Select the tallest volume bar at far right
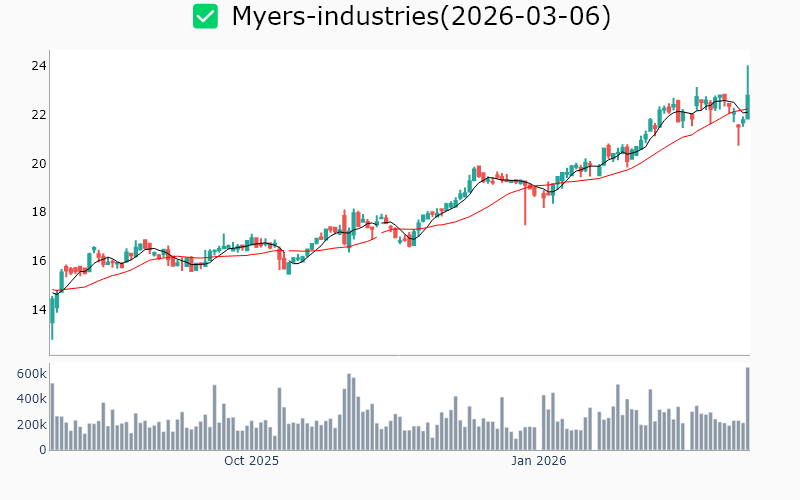Viewport: 800px width, 500px height. 747,410
